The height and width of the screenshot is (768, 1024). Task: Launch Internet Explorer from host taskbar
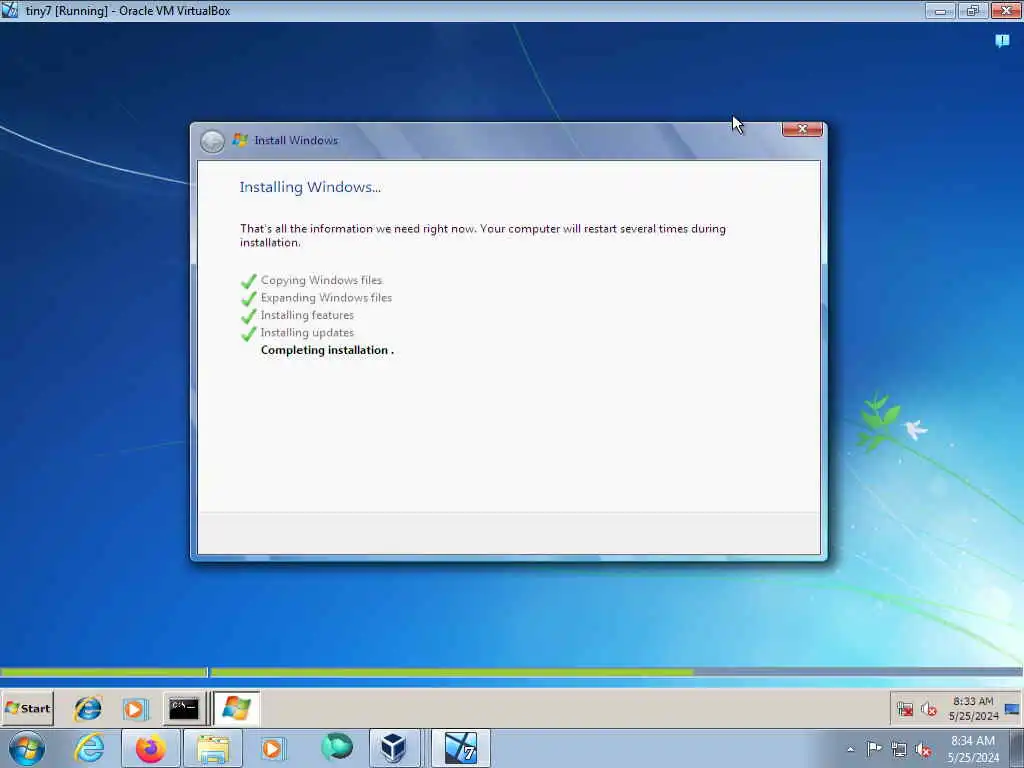tap(89, 748)
